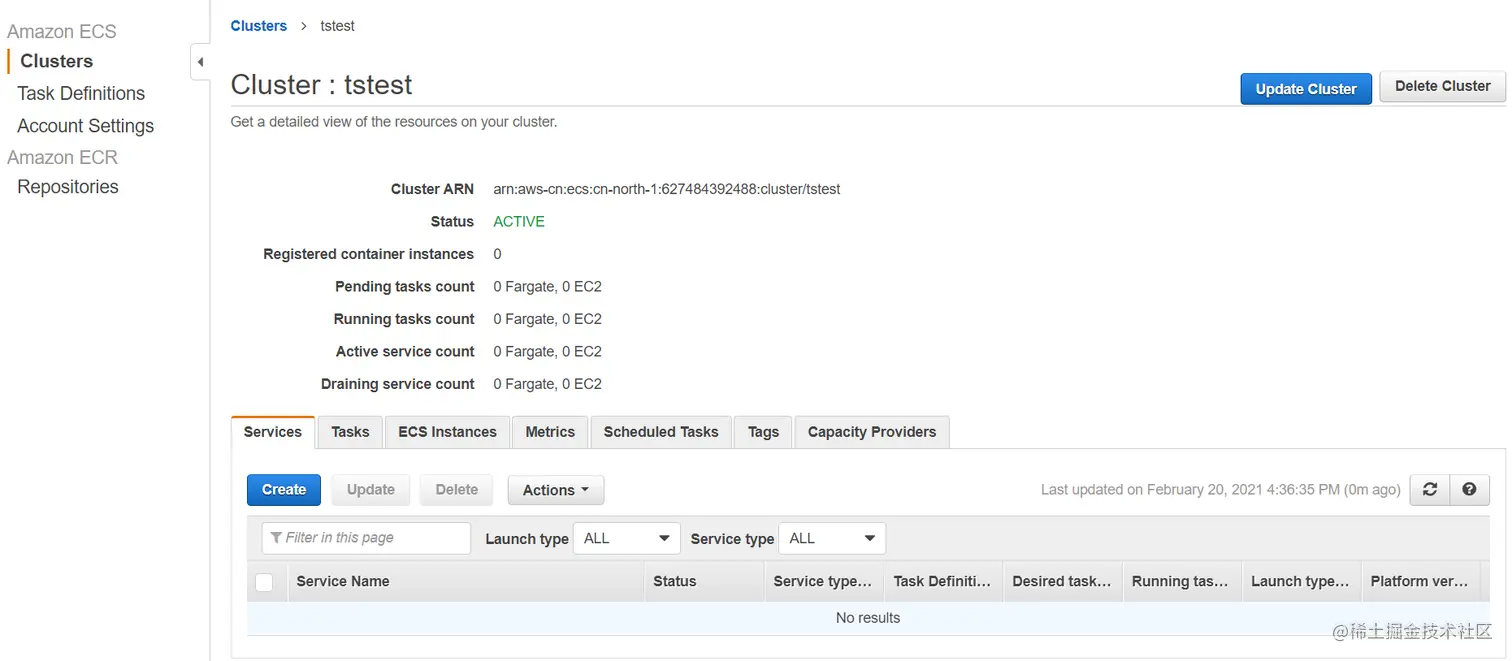Screen dimensions: 1512x661
Task: Focus the Filter in this page field
Action: pyautogui.click(x=366, y=538)
